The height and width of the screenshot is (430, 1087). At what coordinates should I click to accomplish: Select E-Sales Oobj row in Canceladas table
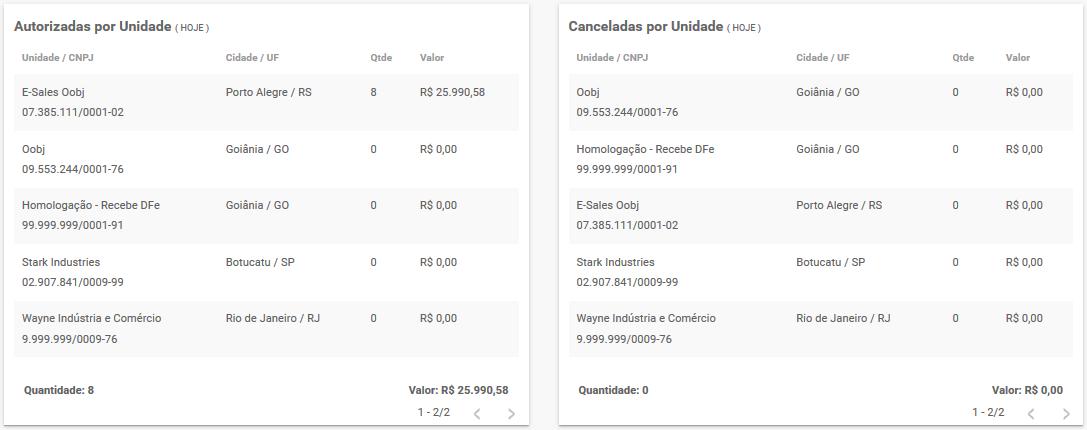[x=821, y=216]
